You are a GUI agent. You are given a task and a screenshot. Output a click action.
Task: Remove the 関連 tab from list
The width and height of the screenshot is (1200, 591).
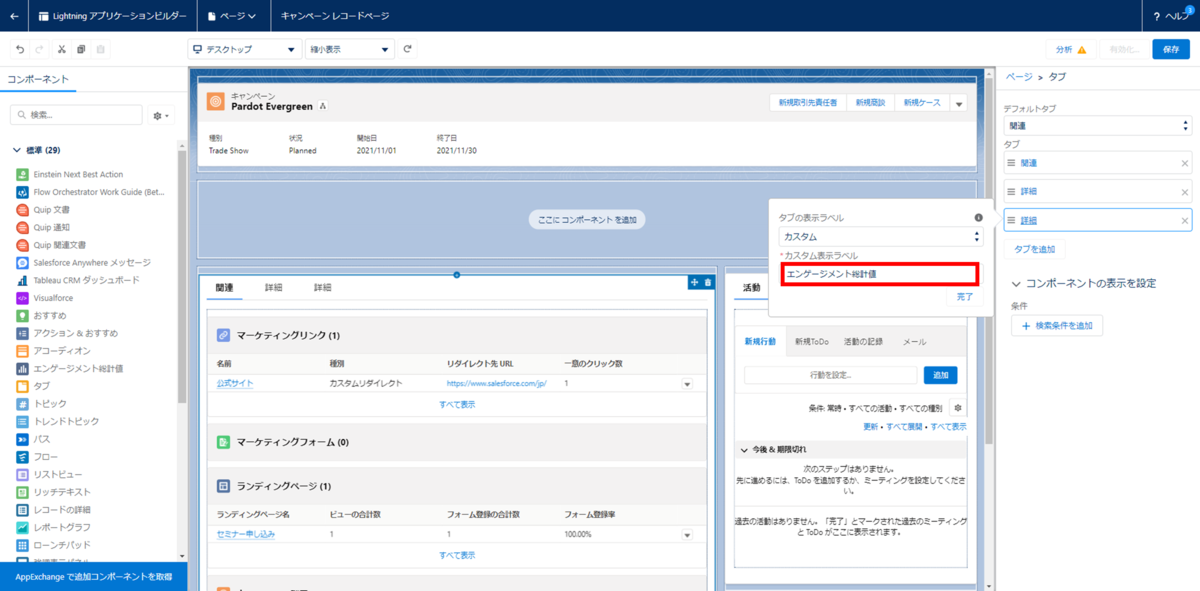coord(1185,163)
